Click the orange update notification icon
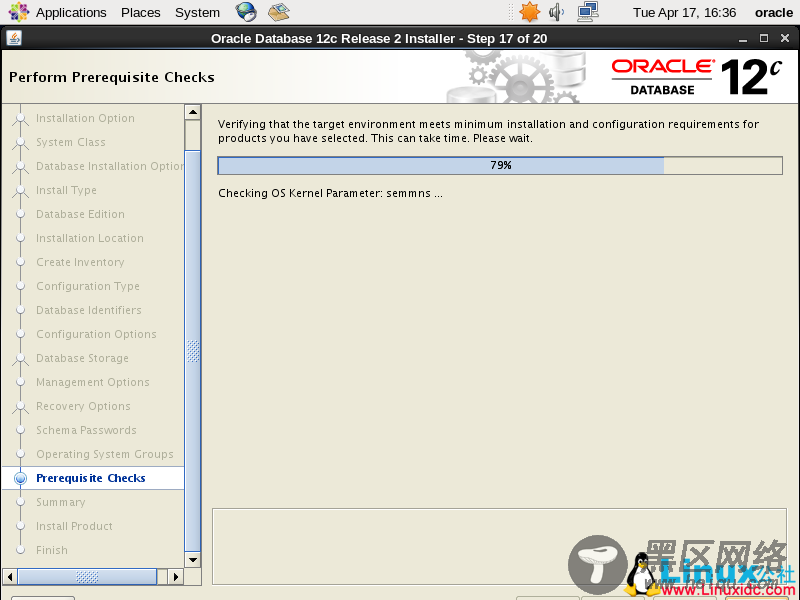 [x=529, y=12]
